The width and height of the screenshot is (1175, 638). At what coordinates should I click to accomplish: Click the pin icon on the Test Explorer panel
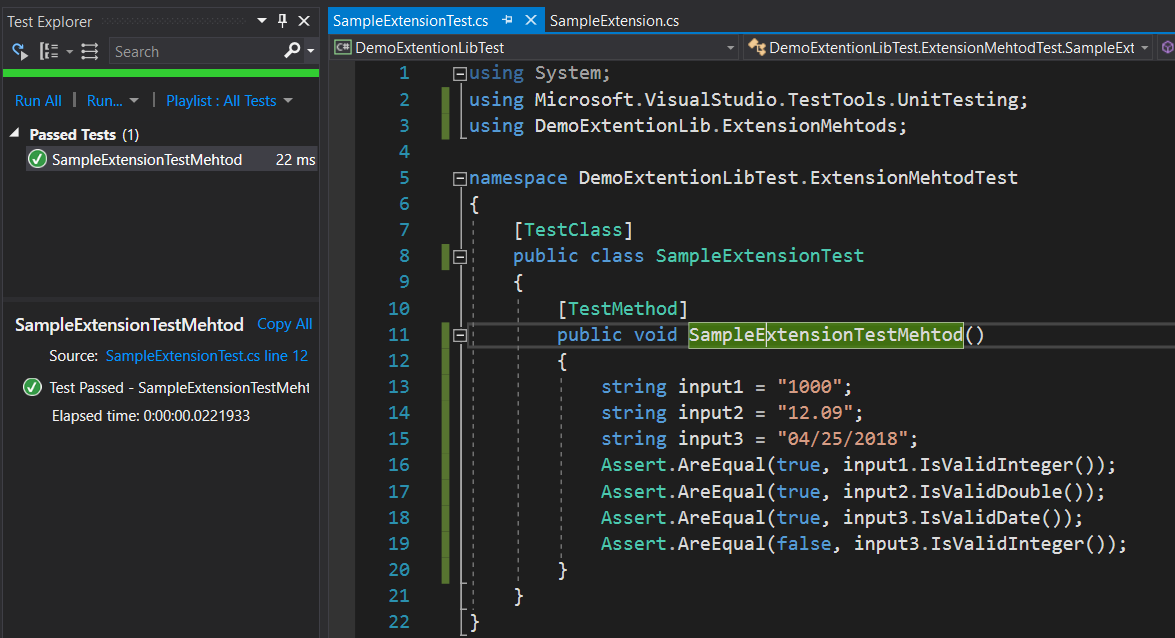pos(283,20)
